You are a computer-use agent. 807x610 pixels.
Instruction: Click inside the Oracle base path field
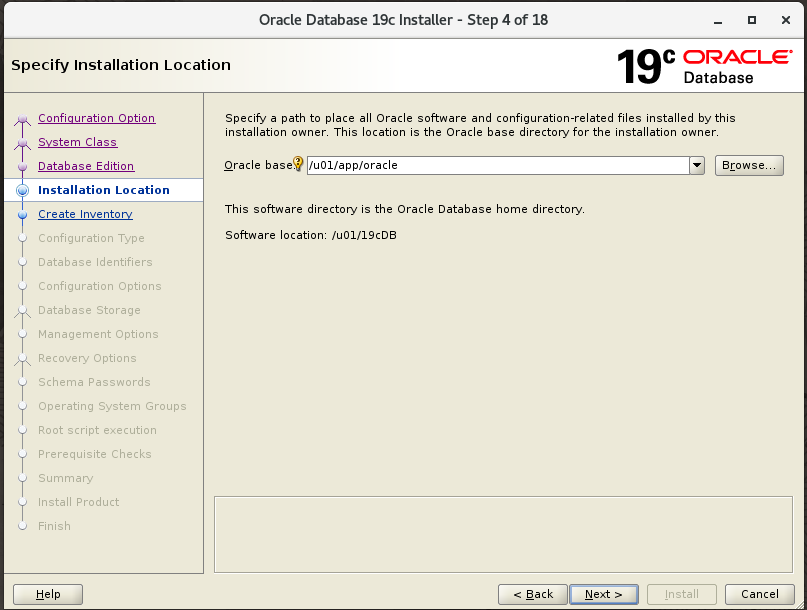pos(450,165)
